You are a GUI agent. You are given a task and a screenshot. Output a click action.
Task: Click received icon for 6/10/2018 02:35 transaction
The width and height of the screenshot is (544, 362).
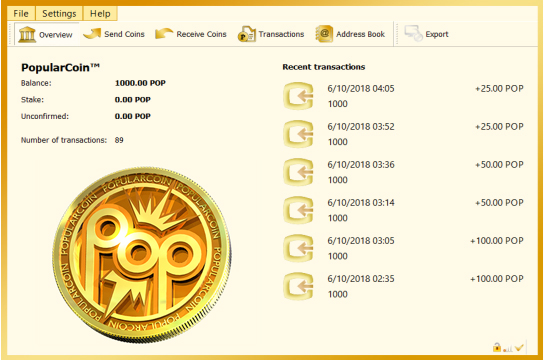point(298,286)
